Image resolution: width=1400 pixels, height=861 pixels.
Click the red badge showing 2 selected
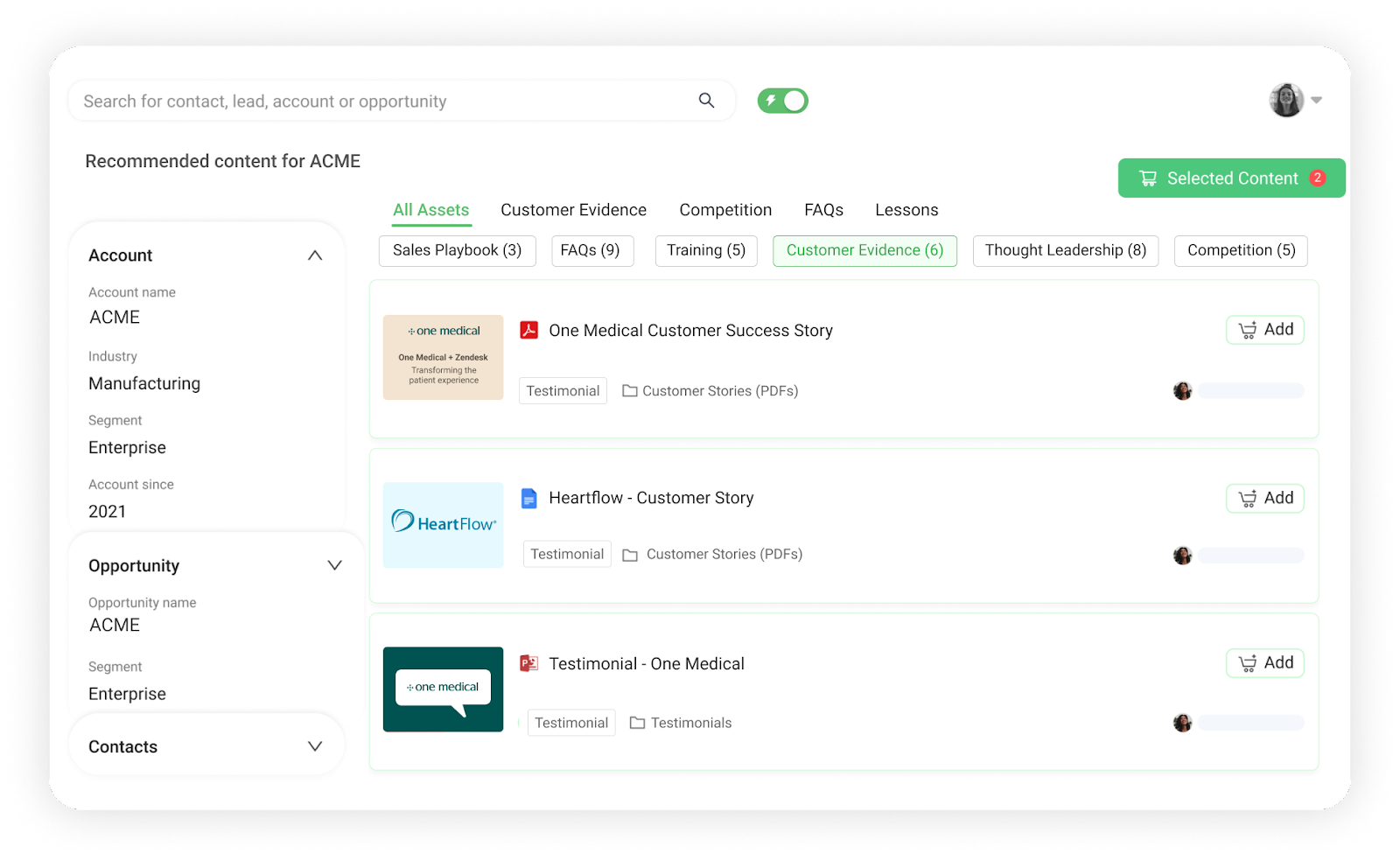click(x=1317, y=178)
